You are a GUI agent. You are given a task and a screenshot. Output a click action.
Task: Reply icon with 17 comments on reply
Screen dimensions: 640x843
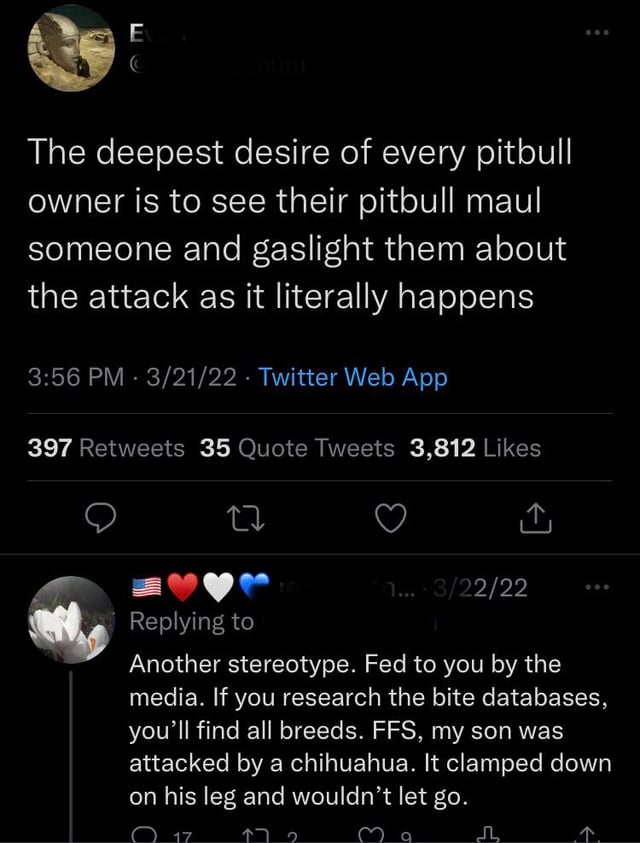click(143, 836)
